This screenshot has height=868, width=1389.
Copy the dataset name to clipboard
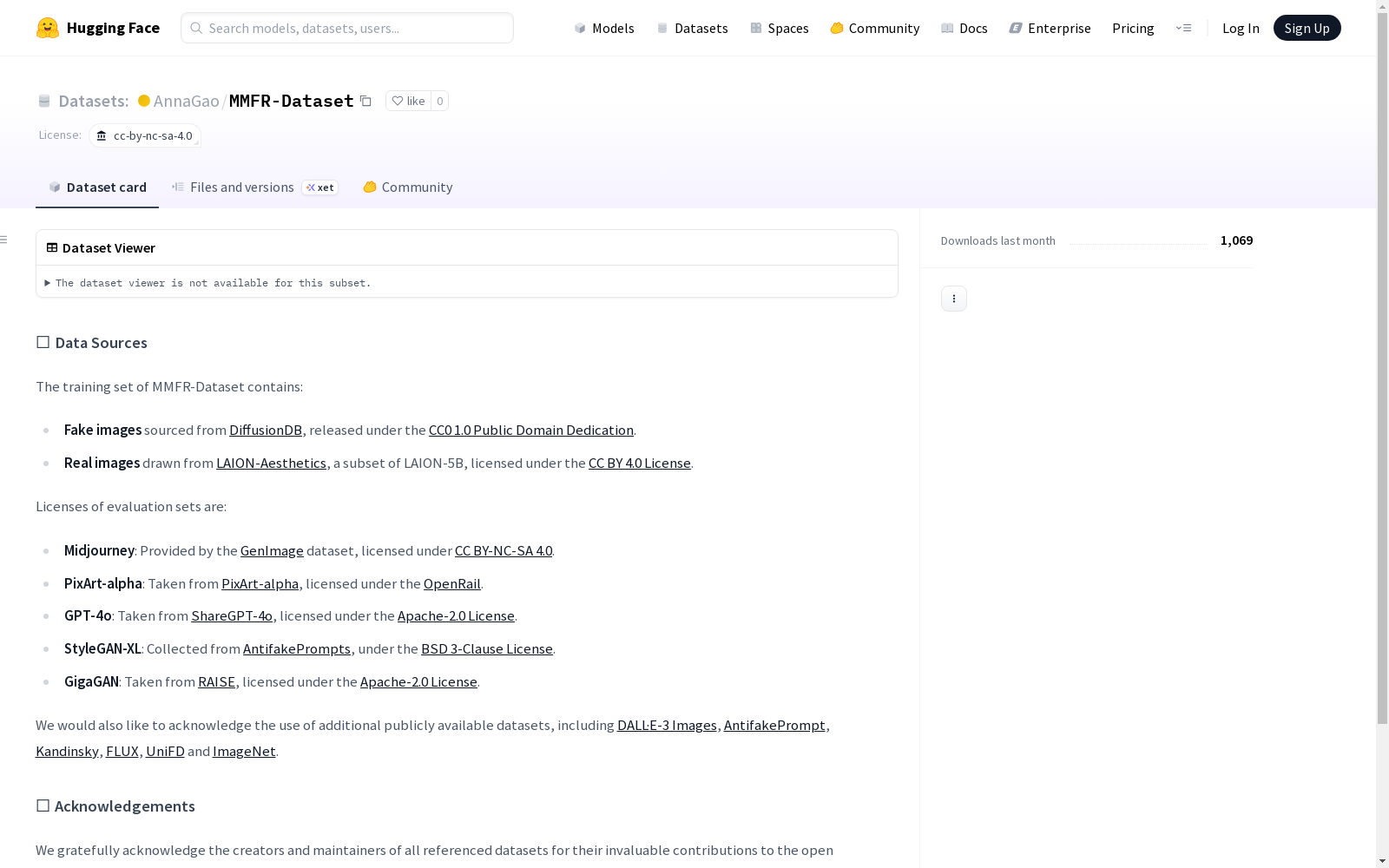(366, 102)
